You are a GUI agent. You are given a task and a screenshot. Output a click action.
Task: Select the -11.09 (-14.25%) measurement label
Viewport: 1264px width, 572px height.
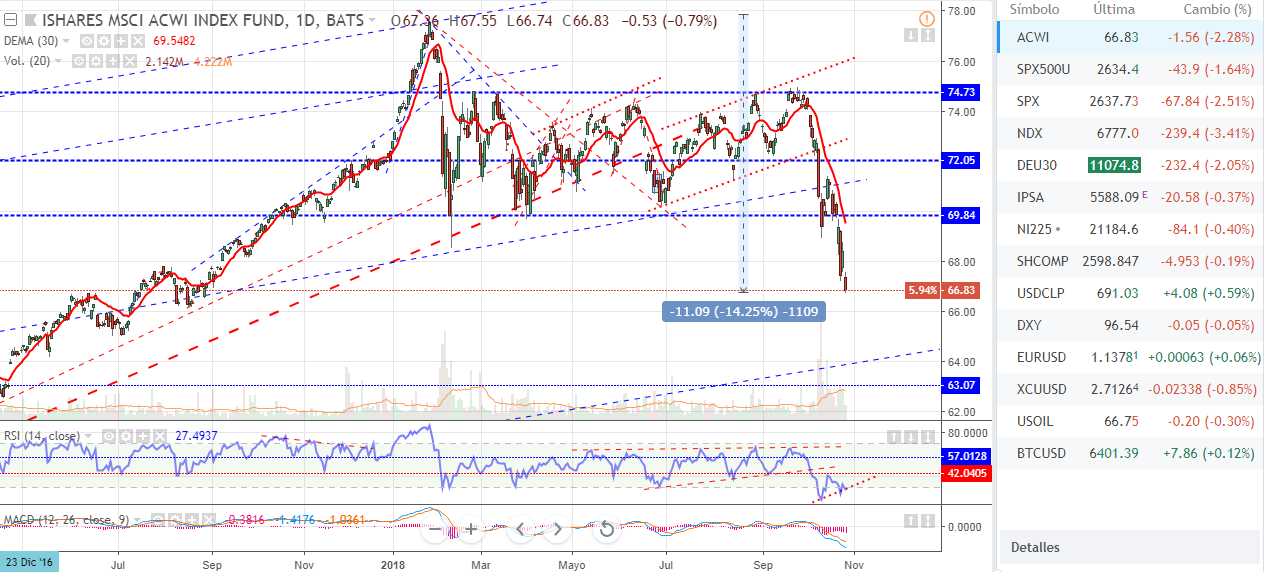point(743,312)
